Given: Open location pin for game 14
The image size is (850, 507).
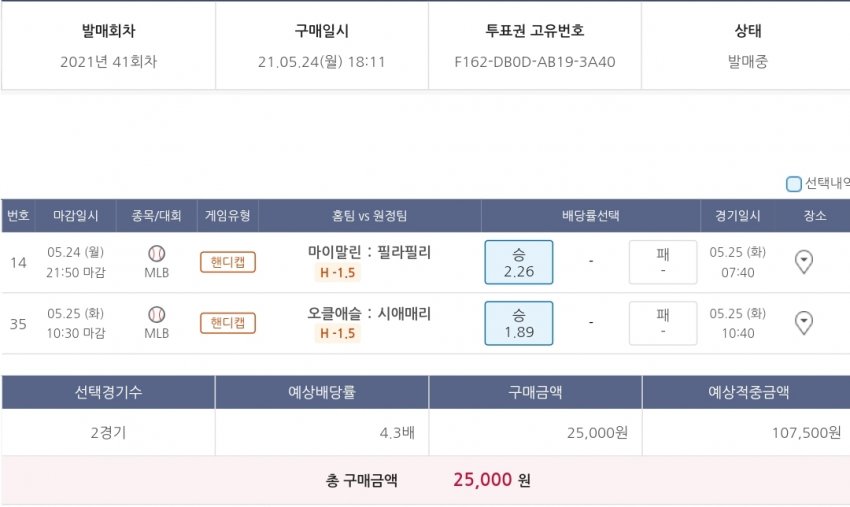Looking at the screenshot, I should pyautogui.click(x=803, y=262).
